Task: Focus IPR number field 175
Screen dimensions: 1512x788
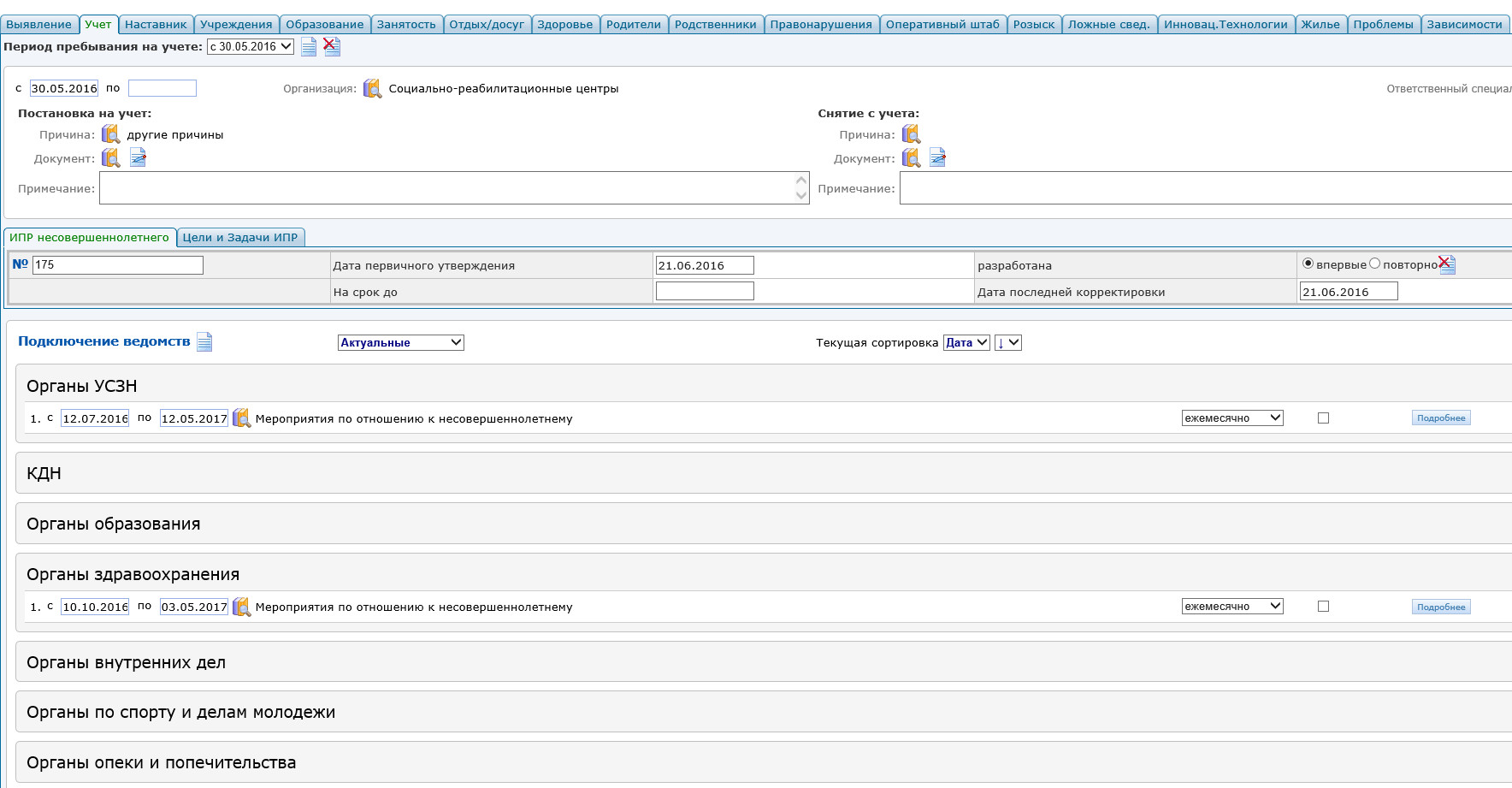Action: tap(118, 264)
